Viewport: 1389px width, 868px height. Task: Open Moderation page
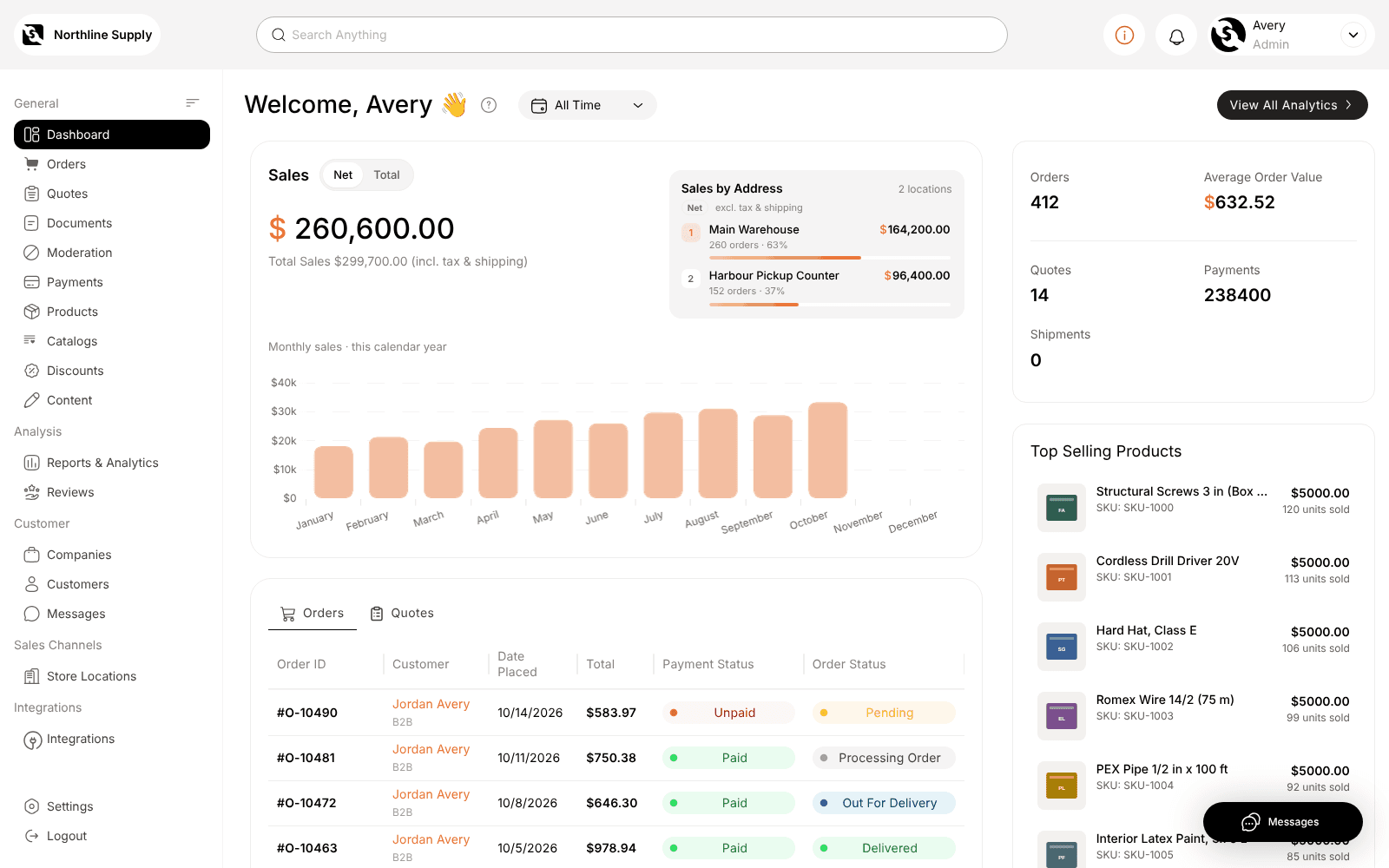[112, 253]
